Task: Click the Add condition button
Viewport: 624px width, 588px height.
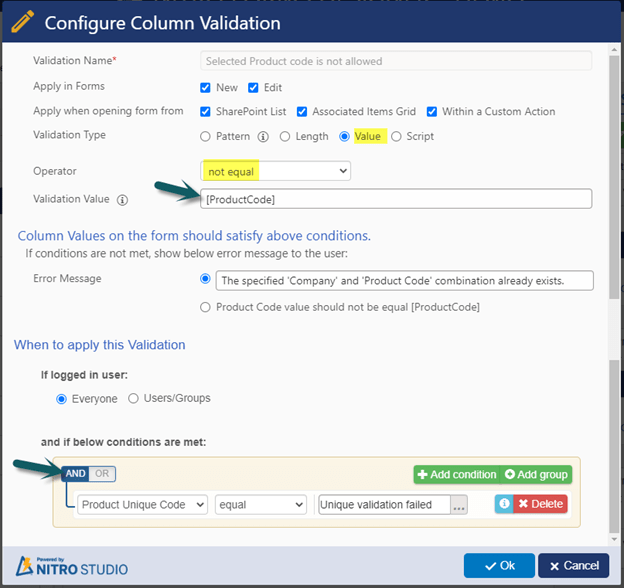Action: point(457,475)
